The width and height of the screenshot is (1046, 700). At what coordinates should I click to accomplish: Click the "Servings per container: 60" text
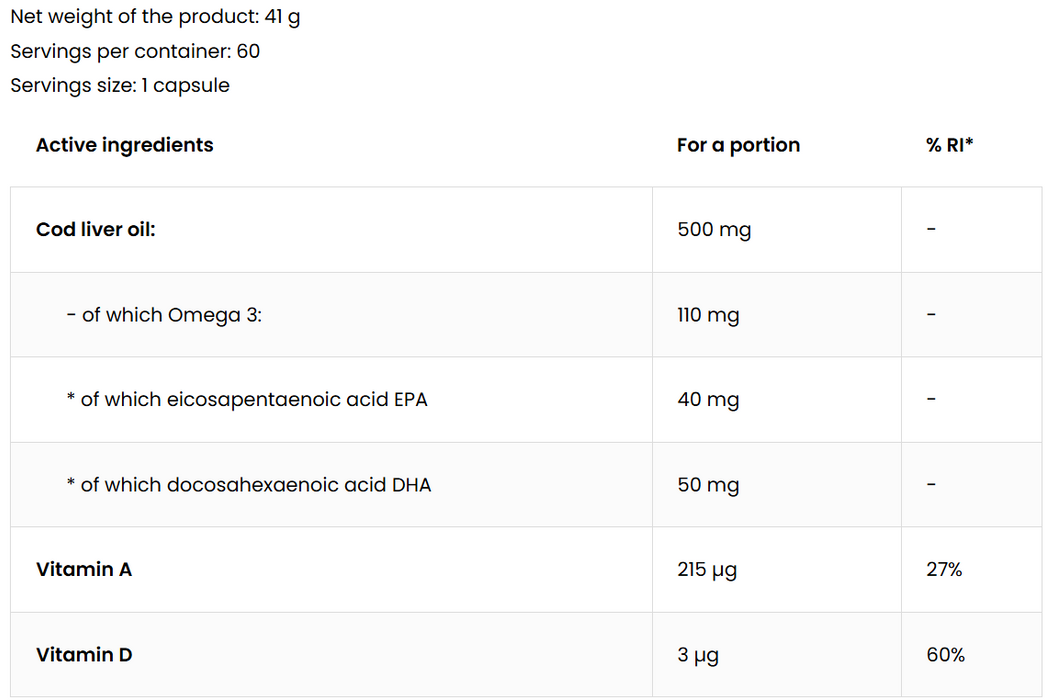pyautogui.click(x=135, y=51)
